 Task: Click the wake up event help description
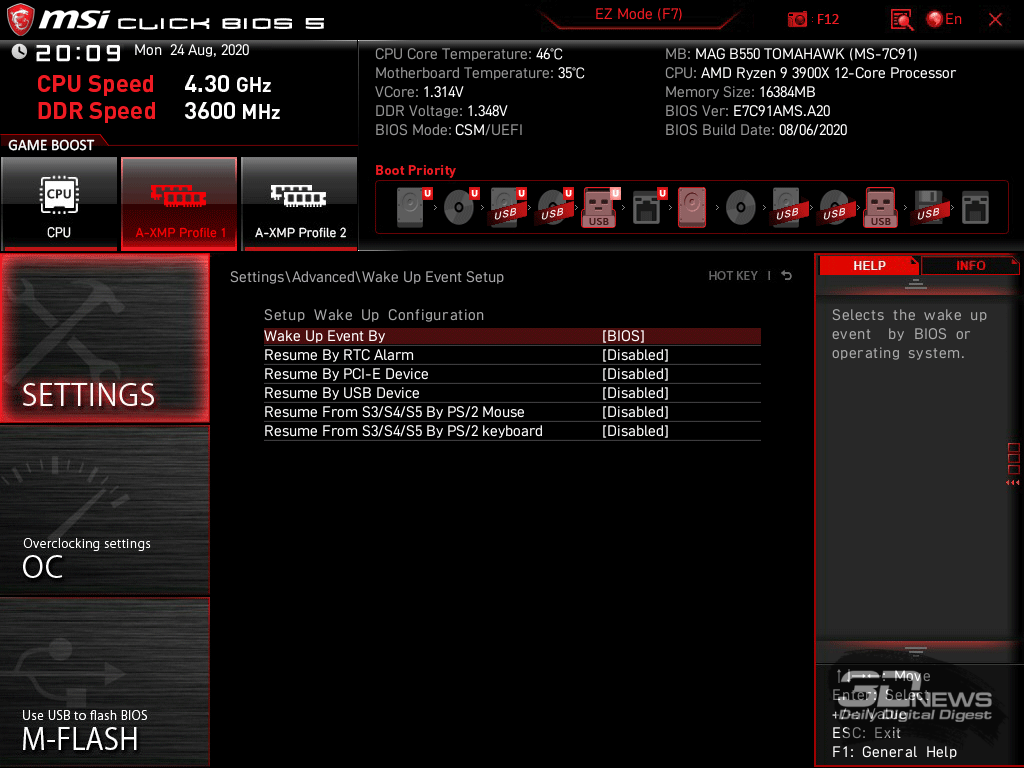909,334
